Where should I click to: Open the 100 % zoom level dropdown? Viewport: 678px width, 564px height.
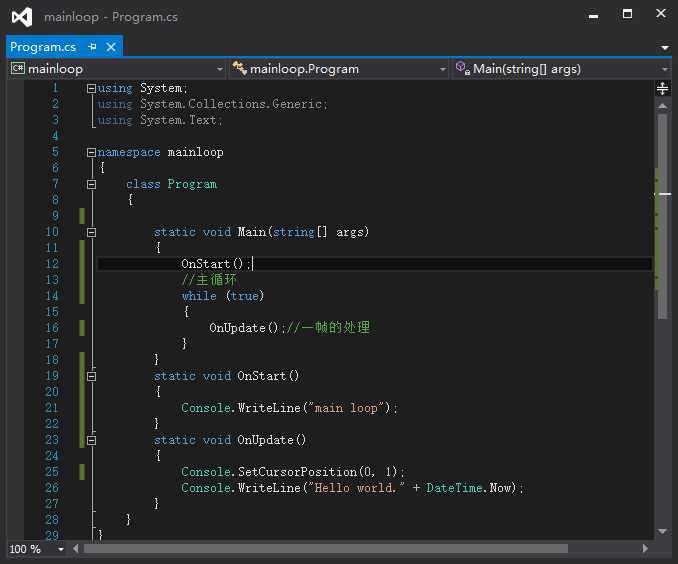pyautogui.click(x=61, y=549)
